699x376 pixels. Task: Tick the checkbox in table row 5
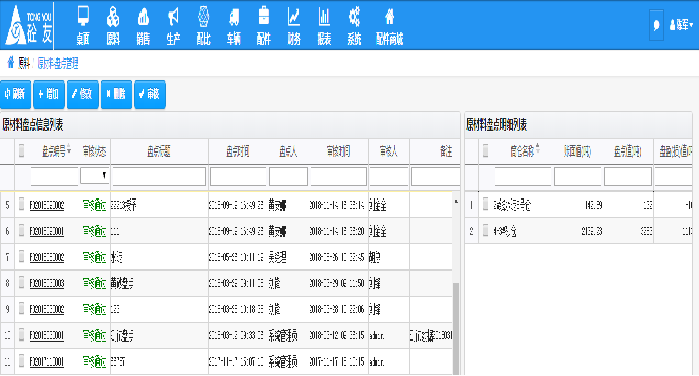tap(21, 204)
